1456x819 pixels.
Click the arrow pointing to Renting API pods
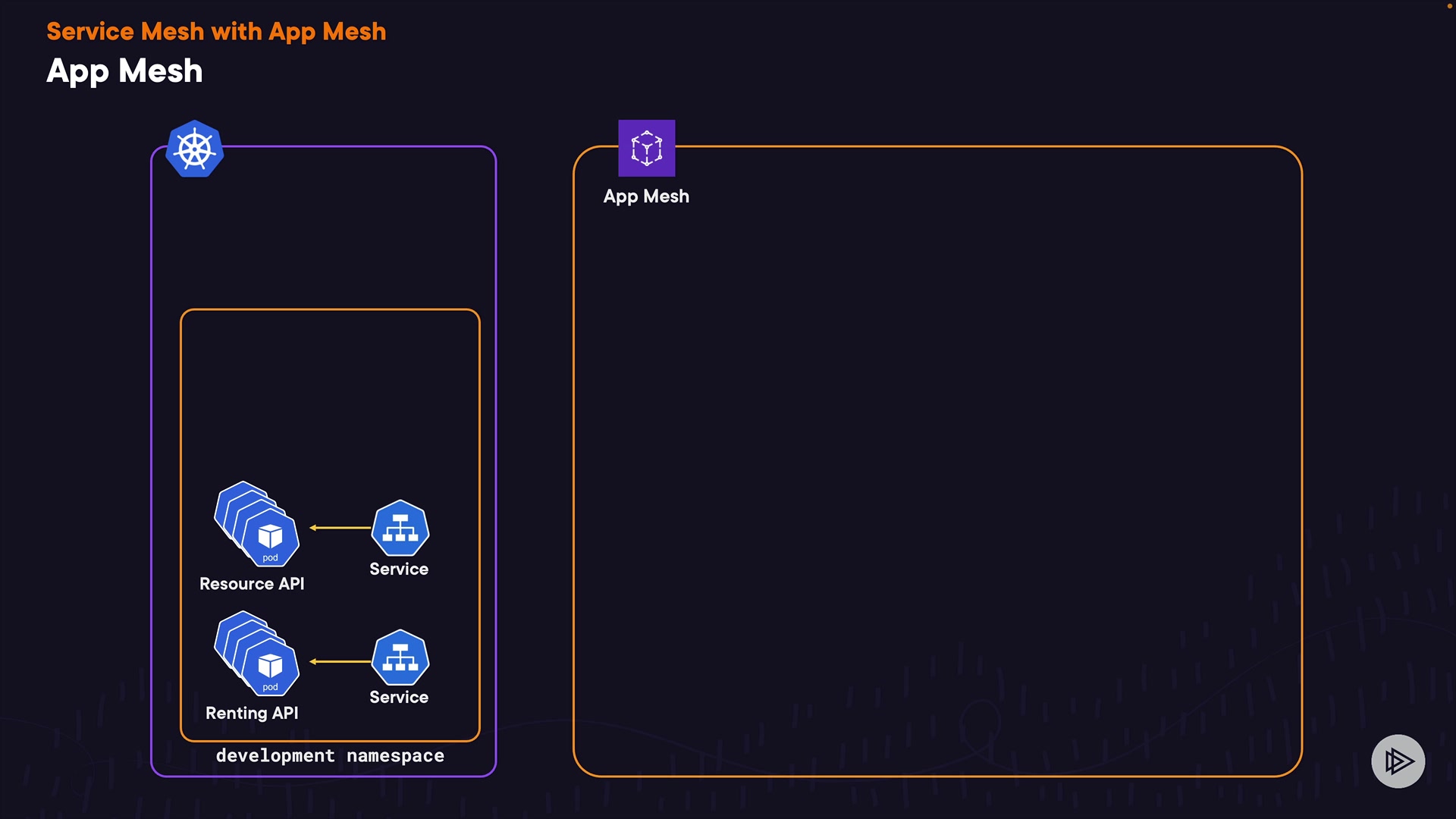point(340,662)
